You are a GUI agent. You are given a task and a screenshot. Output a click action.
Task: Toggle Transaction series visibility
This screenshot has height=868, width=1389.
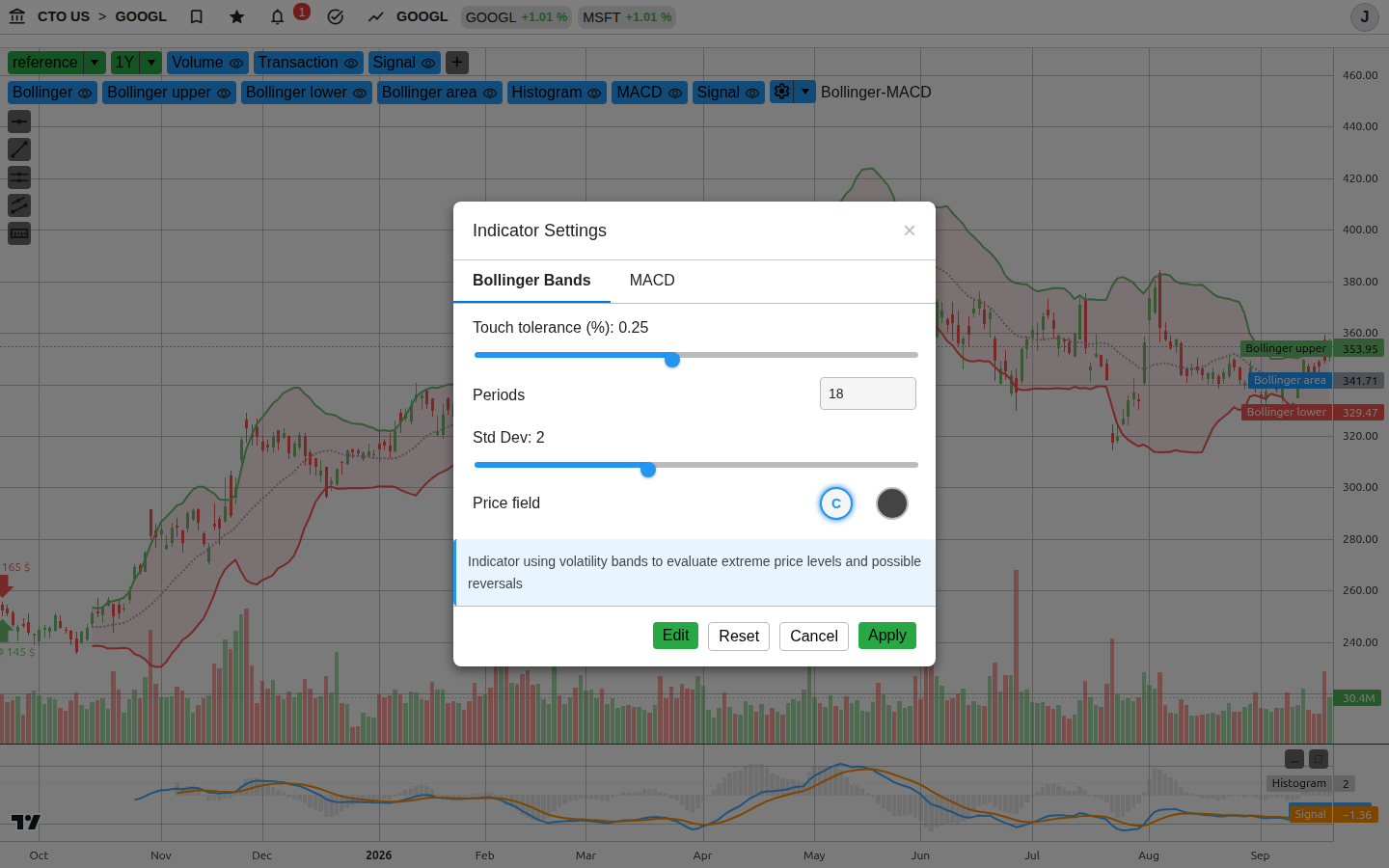coord(351,63)
